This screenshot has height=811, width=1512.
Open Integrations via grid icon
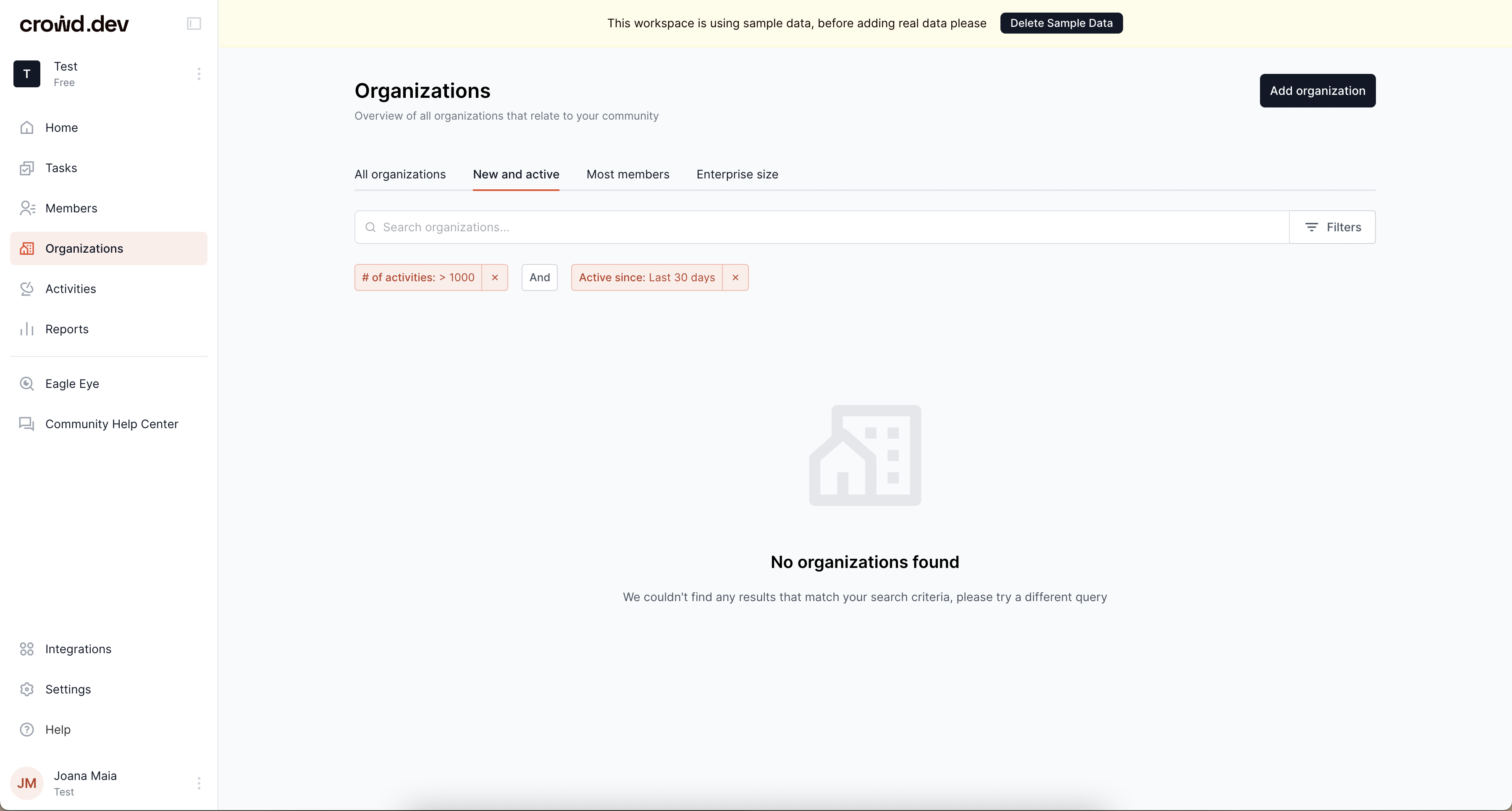coord(26,649)
